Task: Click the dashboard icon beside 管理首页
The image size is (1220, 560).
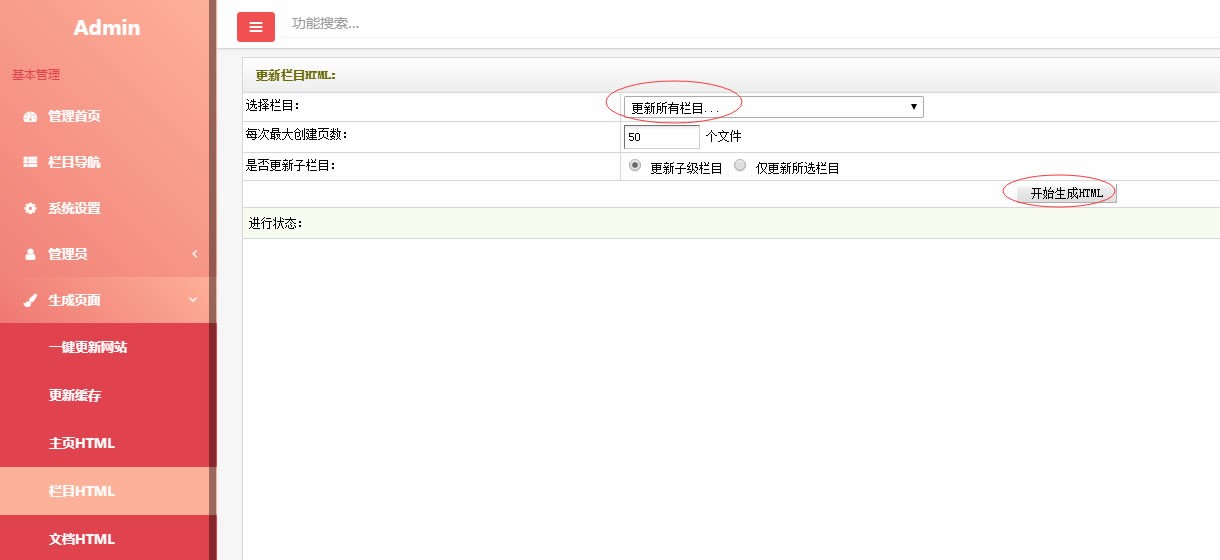Action: click(30, 116)
